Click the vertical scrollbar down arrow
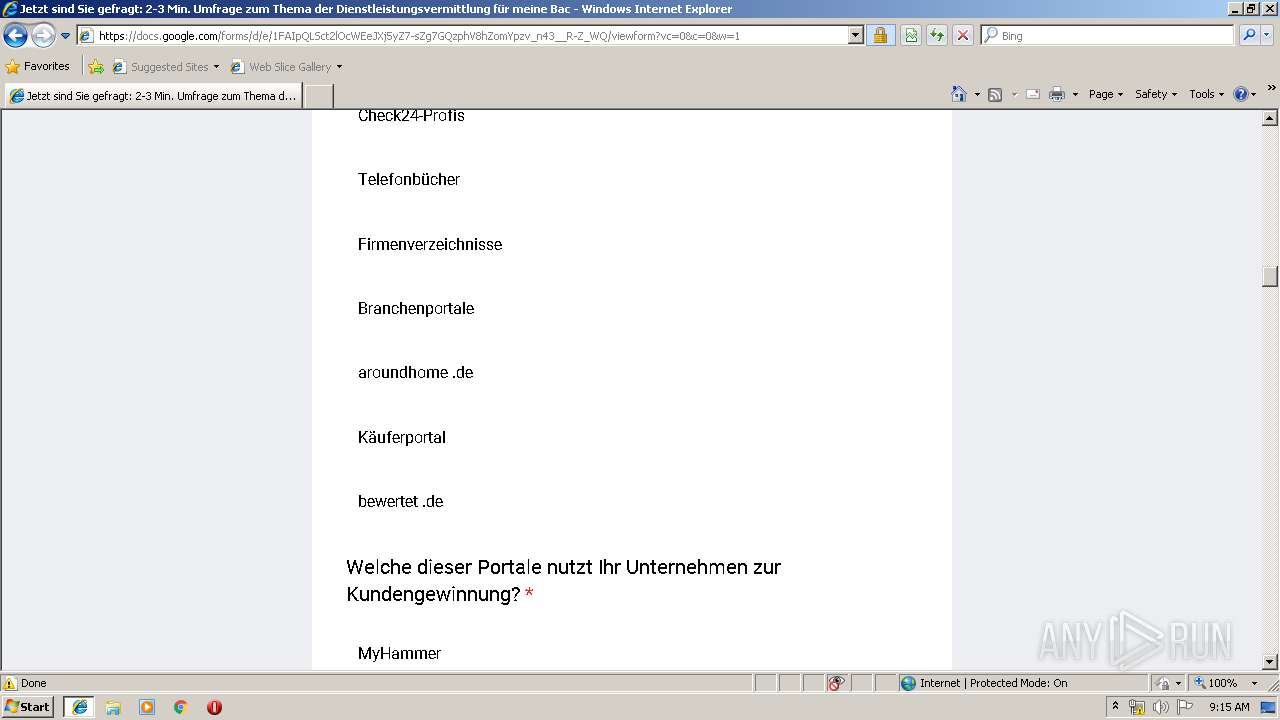Screen dimensions: 1280x720 1270,661
